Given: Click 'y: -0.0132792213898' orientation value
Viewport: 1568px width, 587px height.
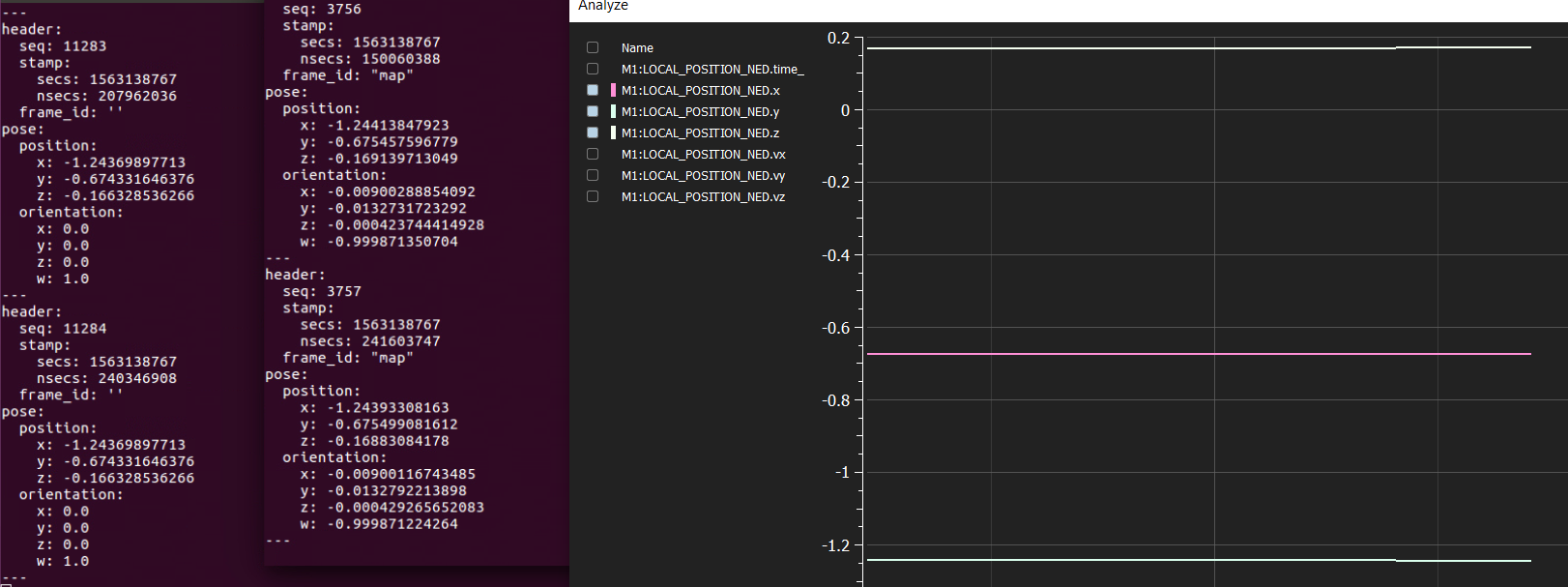Looking at the screenshot, I should pos(383,491).
